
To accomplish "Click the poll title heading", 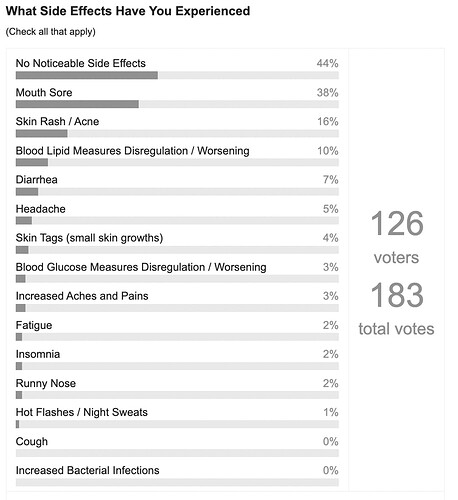I will (x=128, y=11).
